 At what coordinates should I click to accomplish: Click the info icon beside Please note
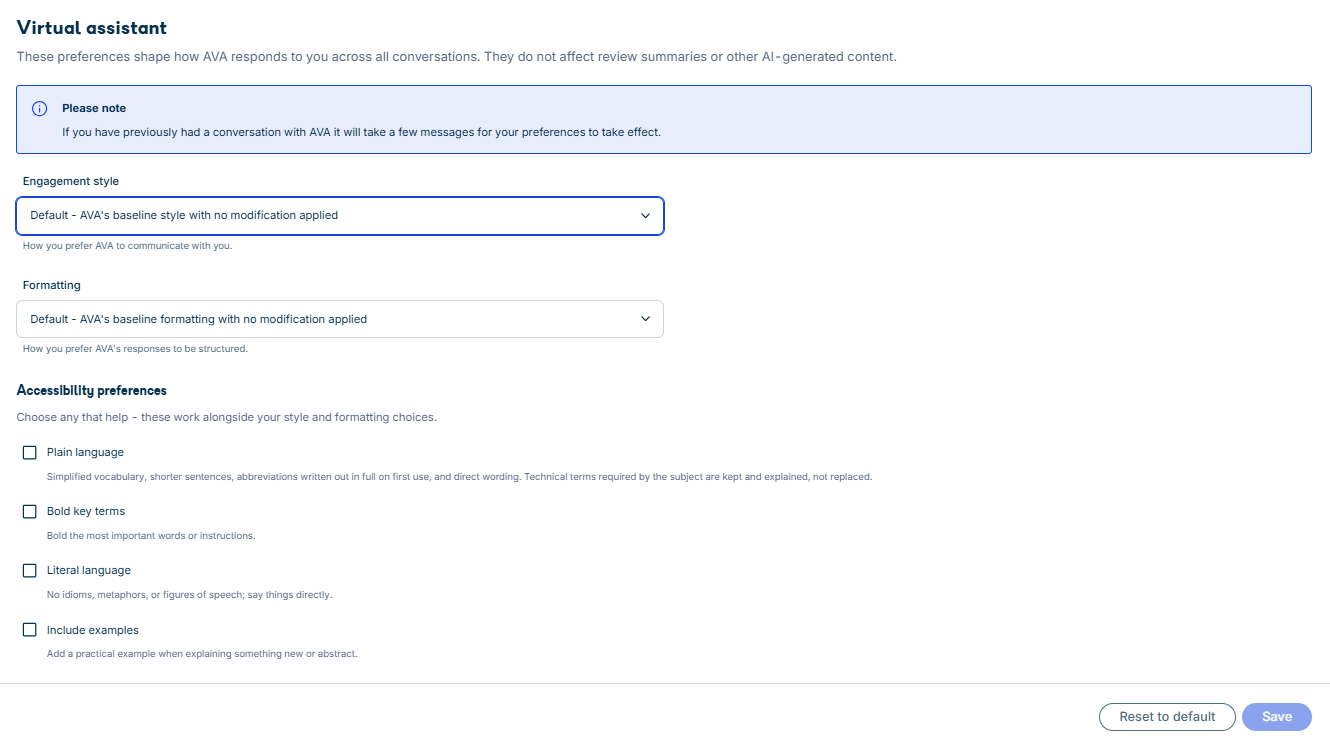pos(40,108)
